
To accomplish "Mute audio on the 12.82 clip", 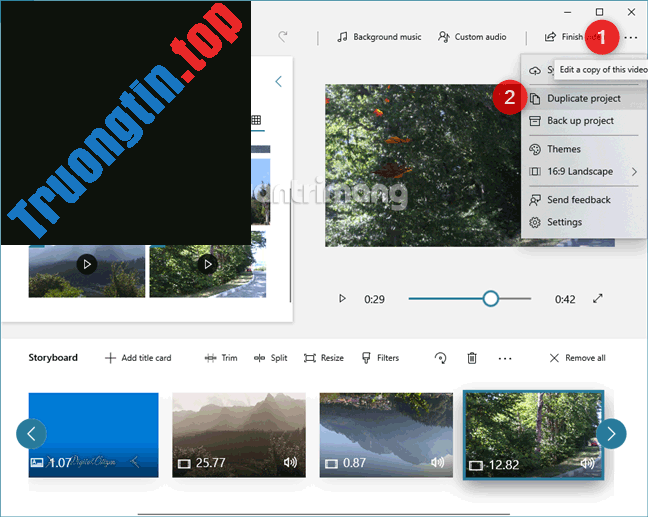I will coord(588,464).
